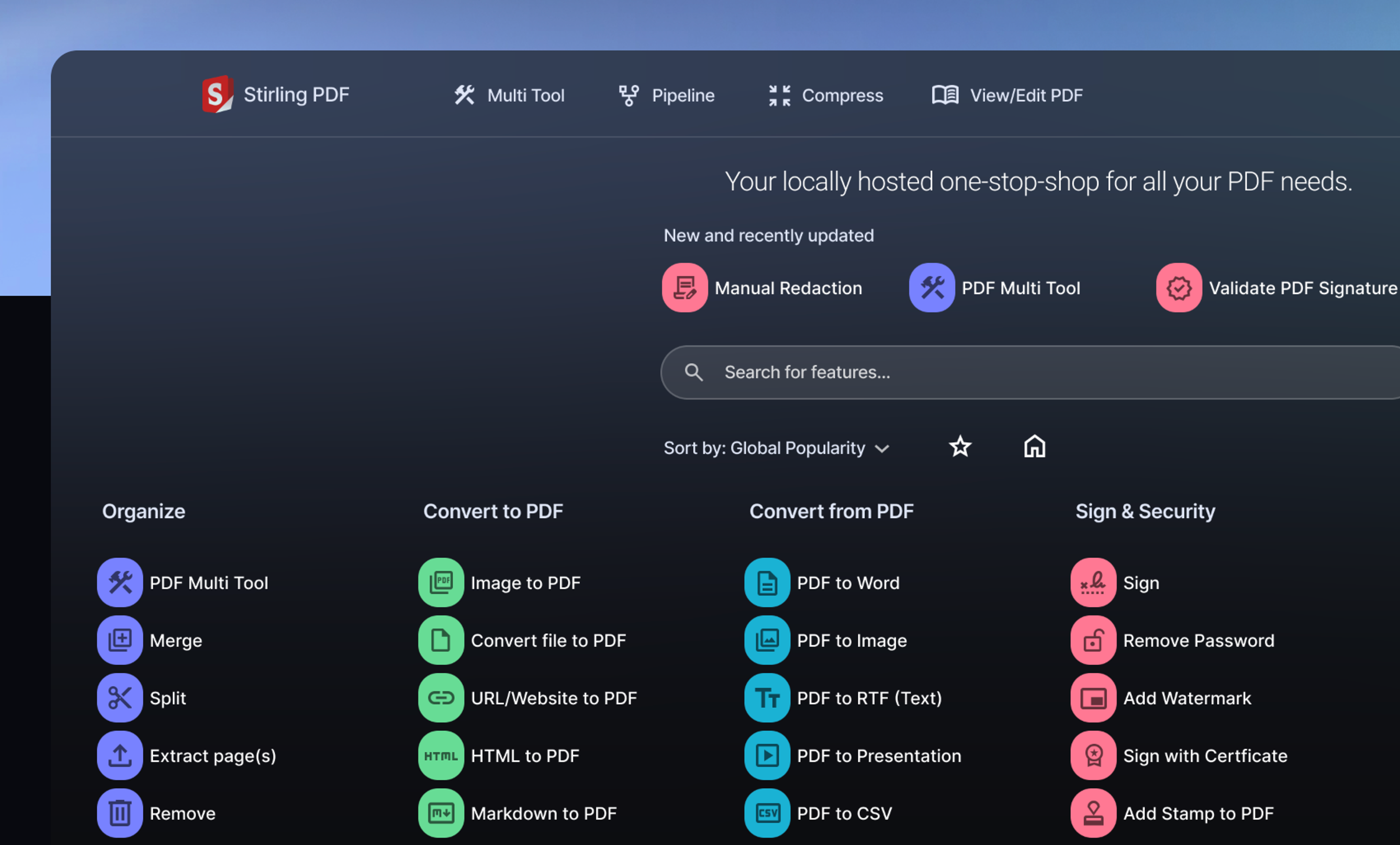Screen dimensions: 1400x845
Task: Open the Multi Tool nav item
Action: coord(510,96)
